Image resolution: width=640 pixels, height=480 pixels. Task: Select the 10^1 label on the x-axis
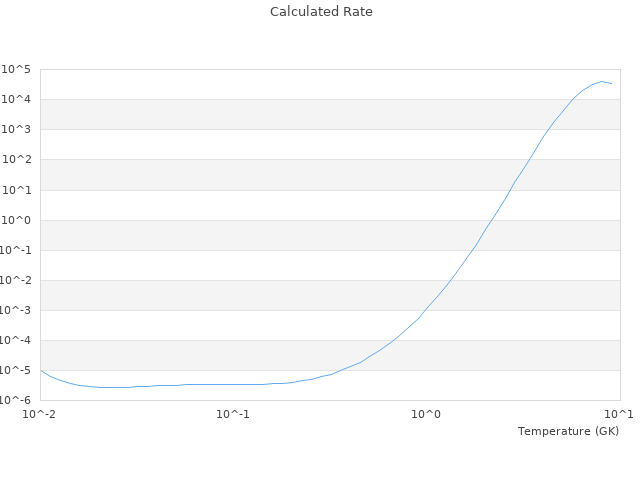click(619, 414)
